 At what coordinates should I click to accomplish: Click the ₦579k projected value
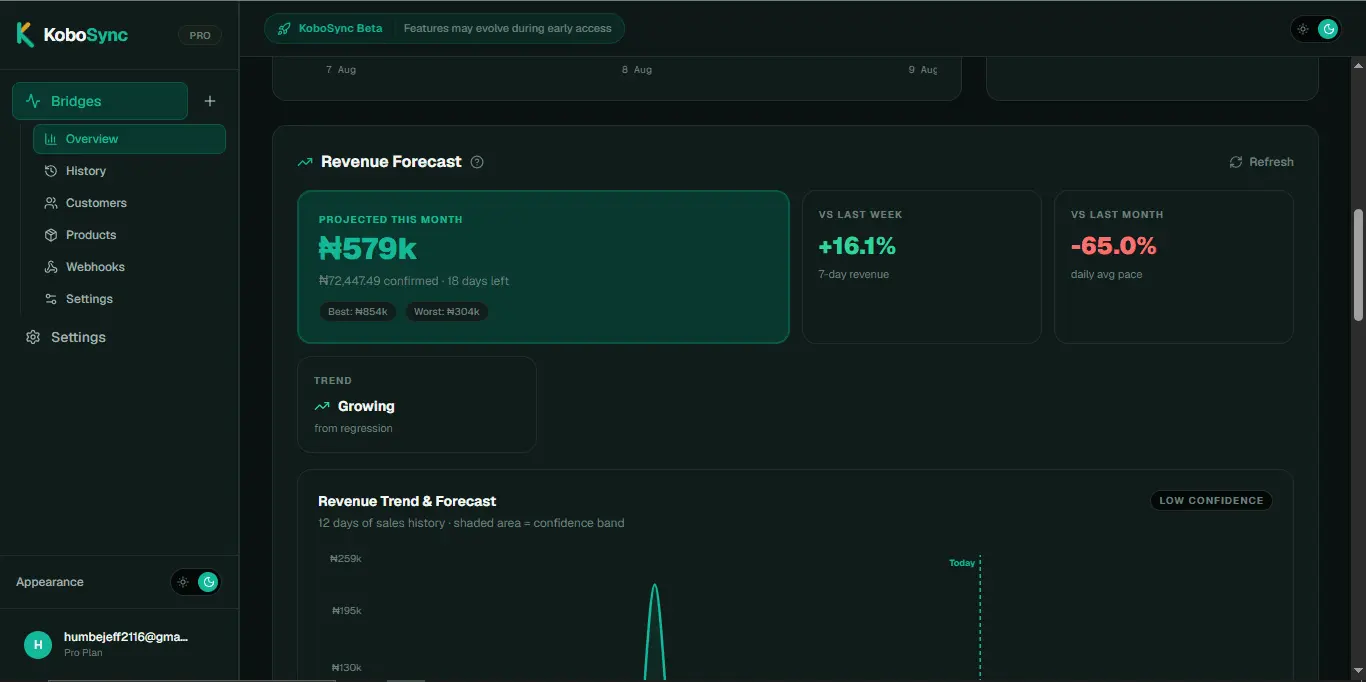pyautogui.click(x=368, y=248)
